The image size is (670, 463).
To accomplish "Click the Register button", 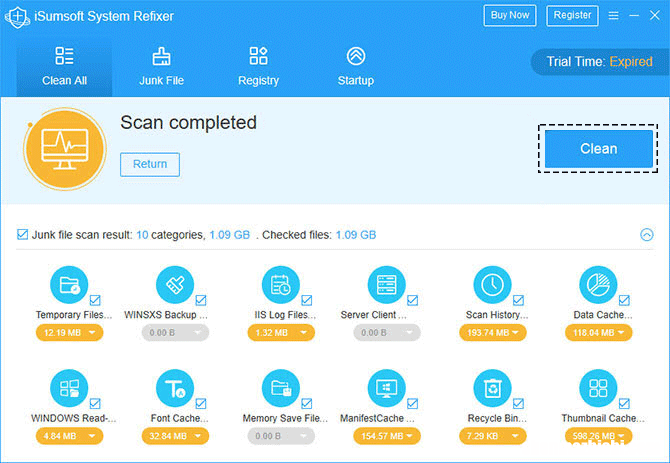I will pyautogui.click(x=572, y=15).
